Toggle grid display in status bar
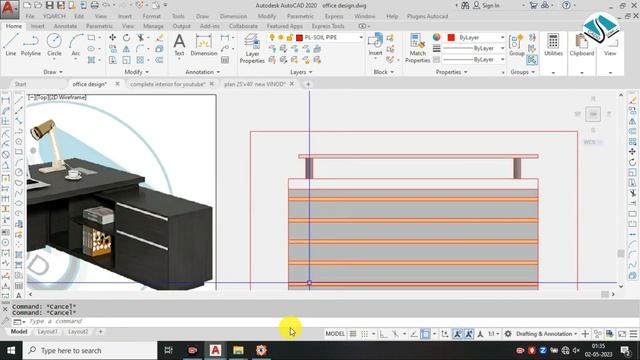Viewport: 640px width, 360px height. 353,334
